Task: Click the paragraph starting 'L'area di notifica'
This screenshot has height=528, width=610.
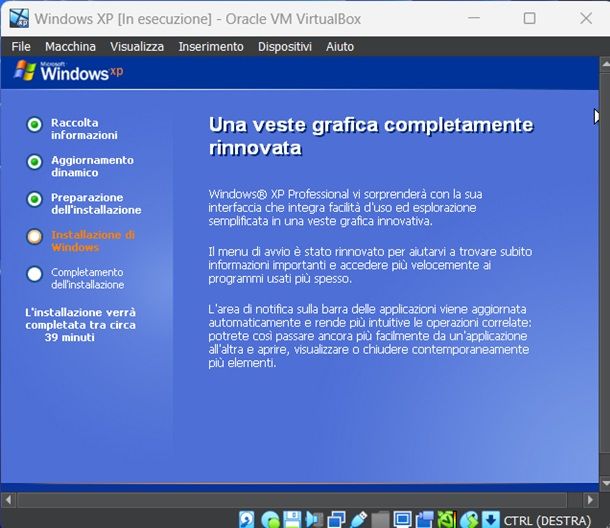Action: 370,336
